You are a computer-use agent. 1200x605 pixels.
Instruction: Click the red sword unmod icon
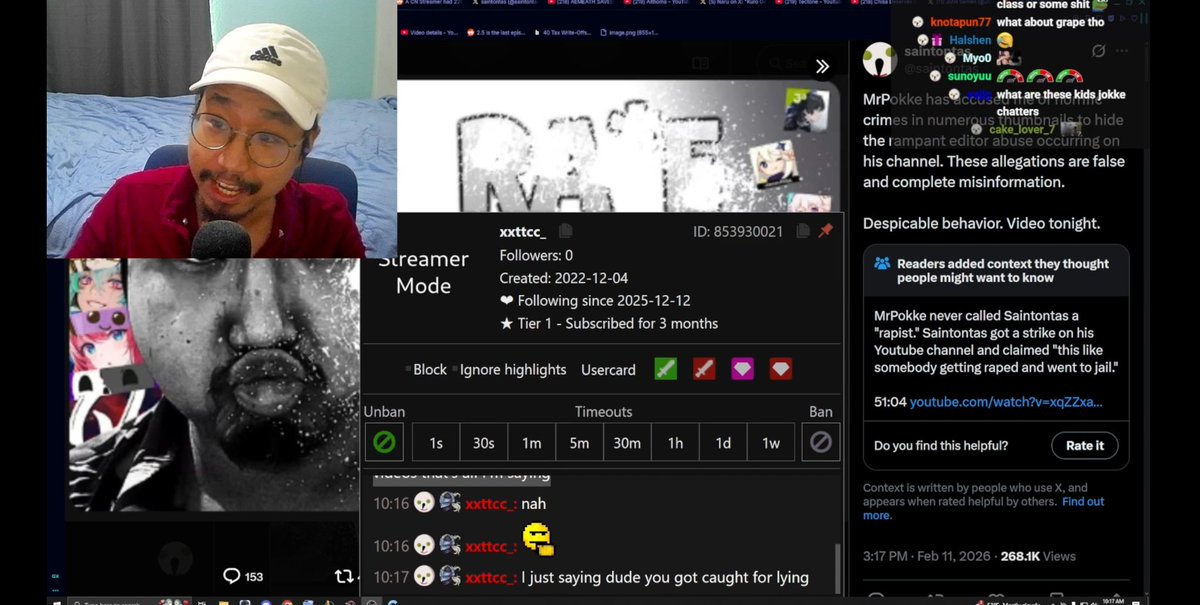point(704,369)
